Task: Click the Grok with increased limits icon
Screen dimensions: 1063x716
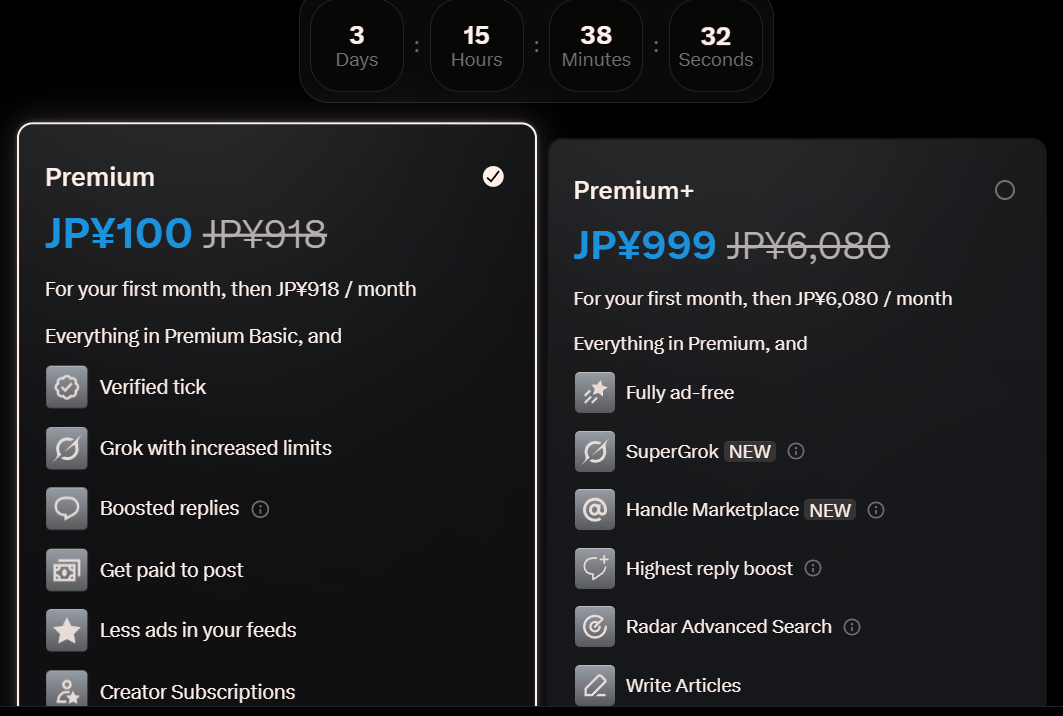Action: [x=67, y=448]
